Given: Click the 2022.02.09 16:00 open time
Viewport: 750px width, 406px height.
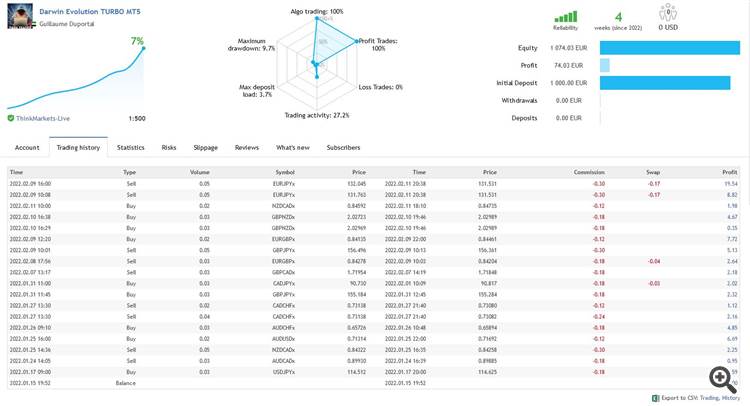Looking at the screenshot, I should click(x=30, y=184).
